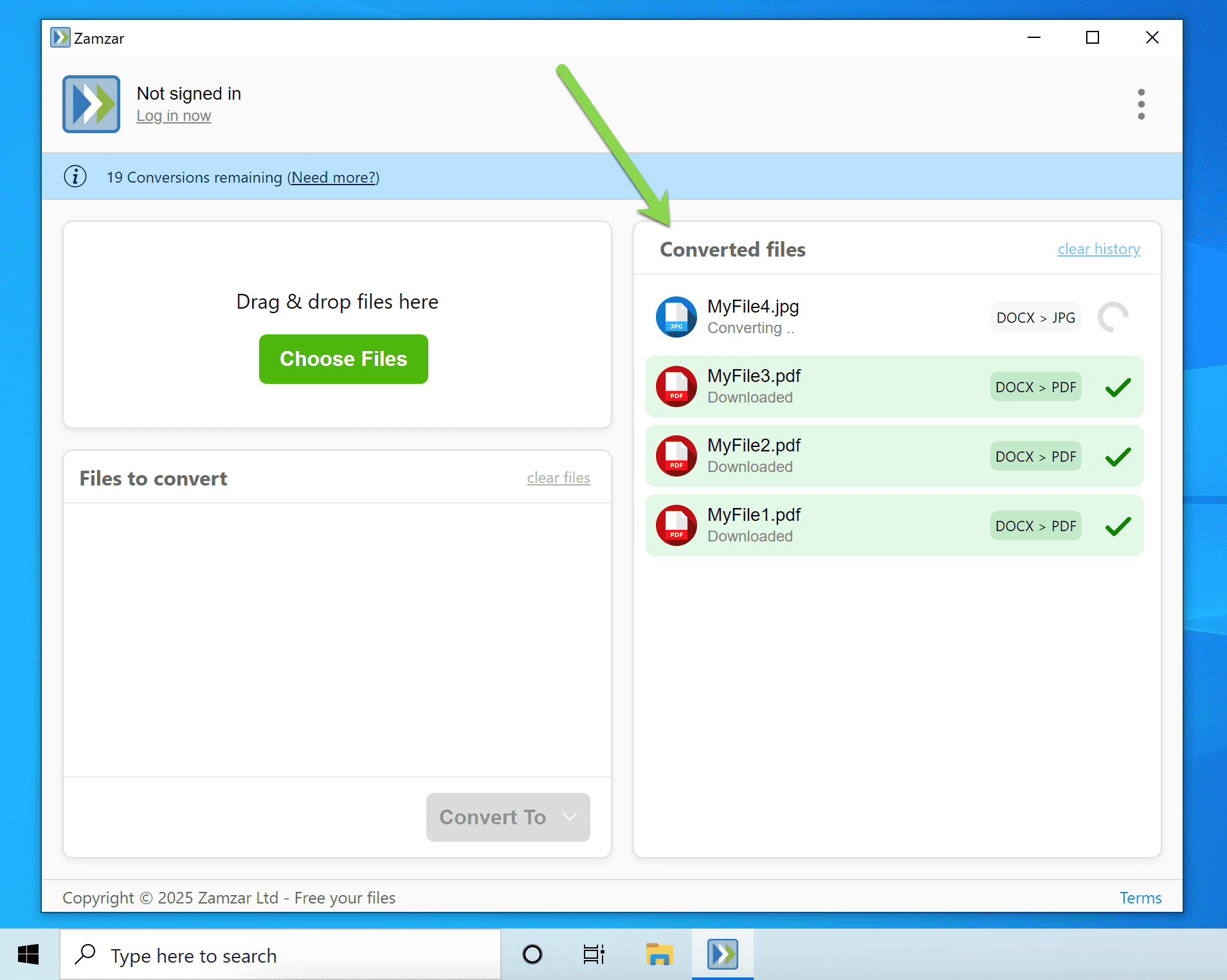Open the Terms link at bottom right
This screenshot has width=1227, height=980.
(1140, 898)
